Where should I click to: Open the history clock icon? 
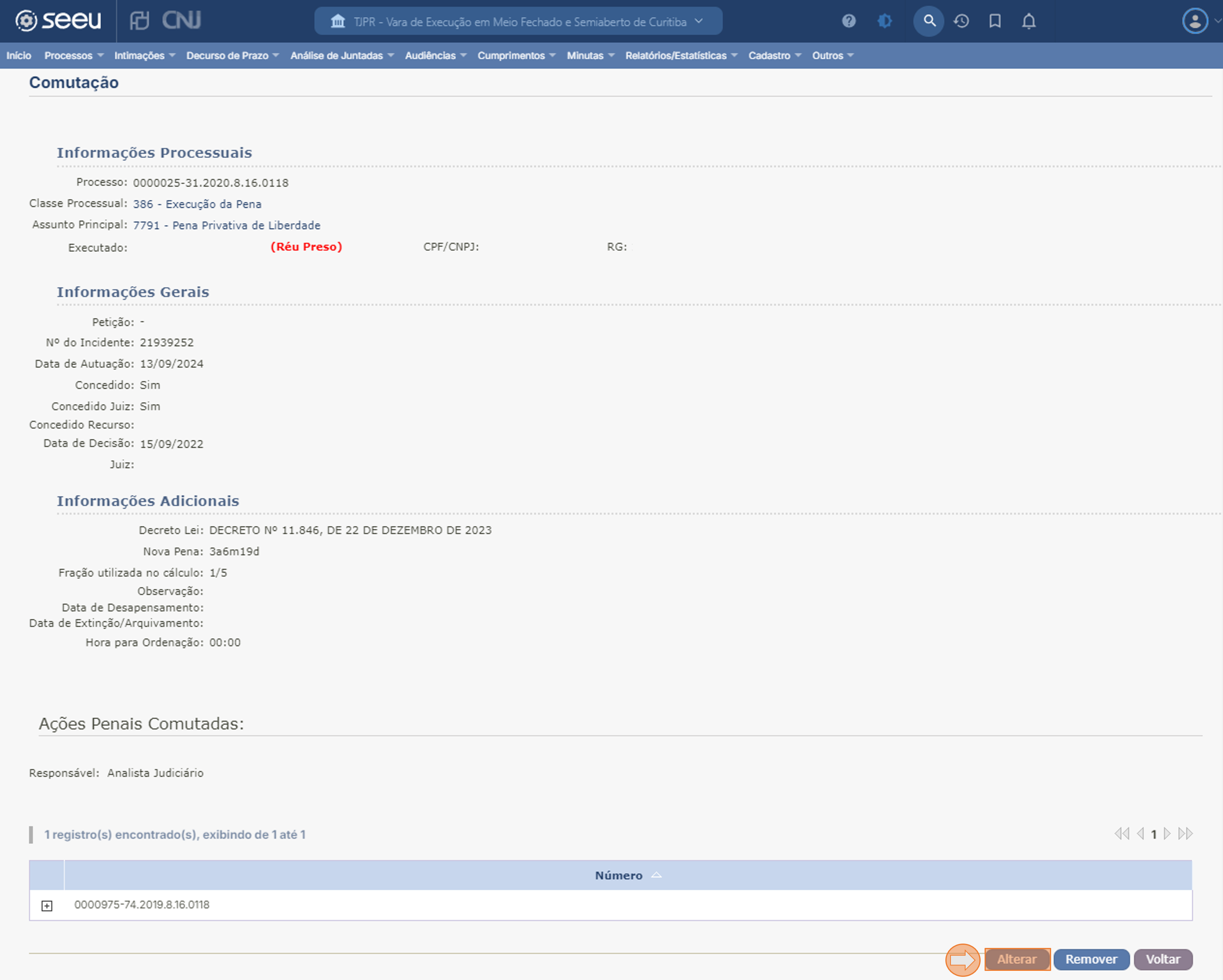pyautogui.click(x=961, y=21)
